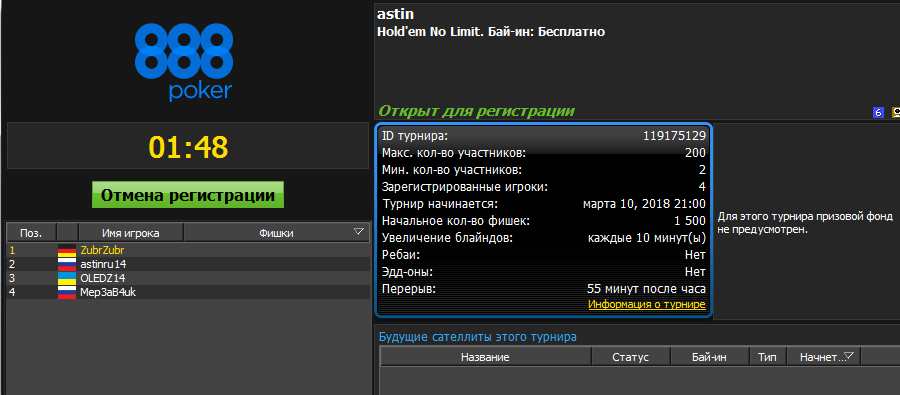Click the 01:48 countdown timer

click(188, 147)
